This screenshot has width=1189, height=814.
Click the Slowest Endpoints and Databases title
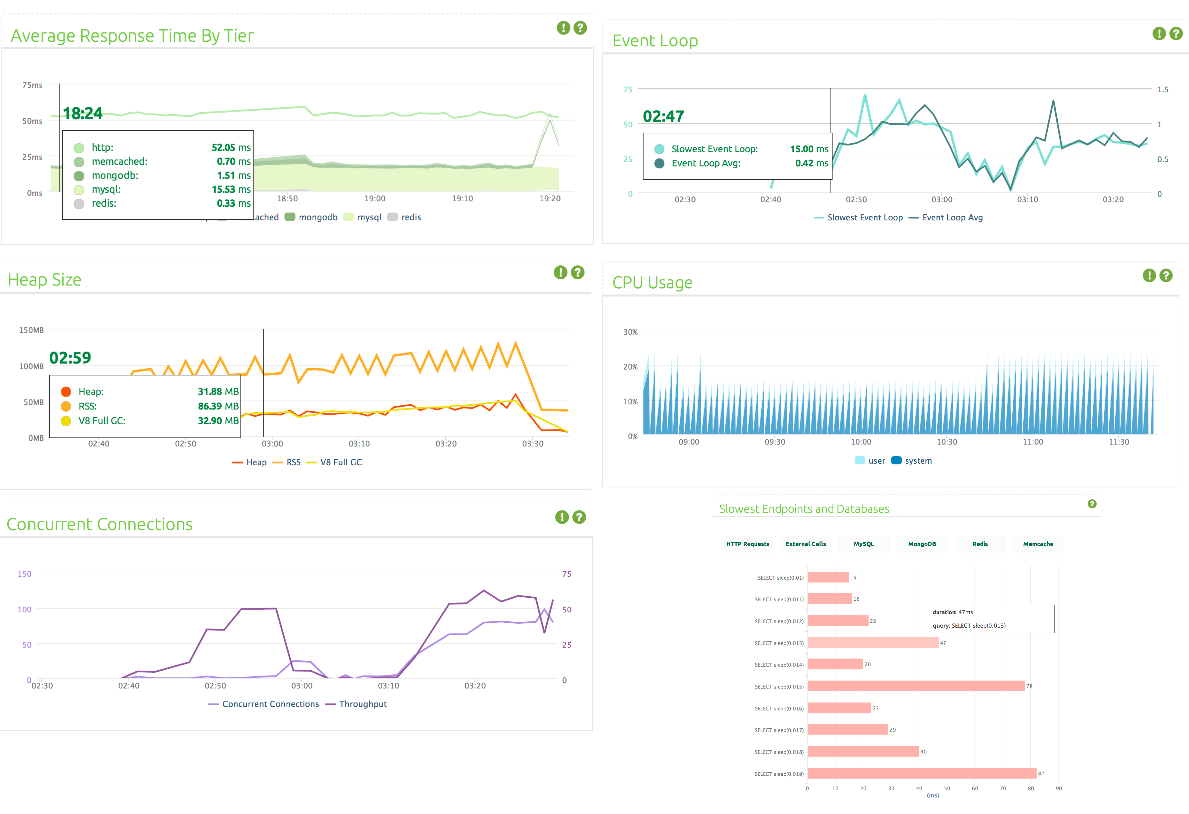pyautogui.click(x=804, y=509)
